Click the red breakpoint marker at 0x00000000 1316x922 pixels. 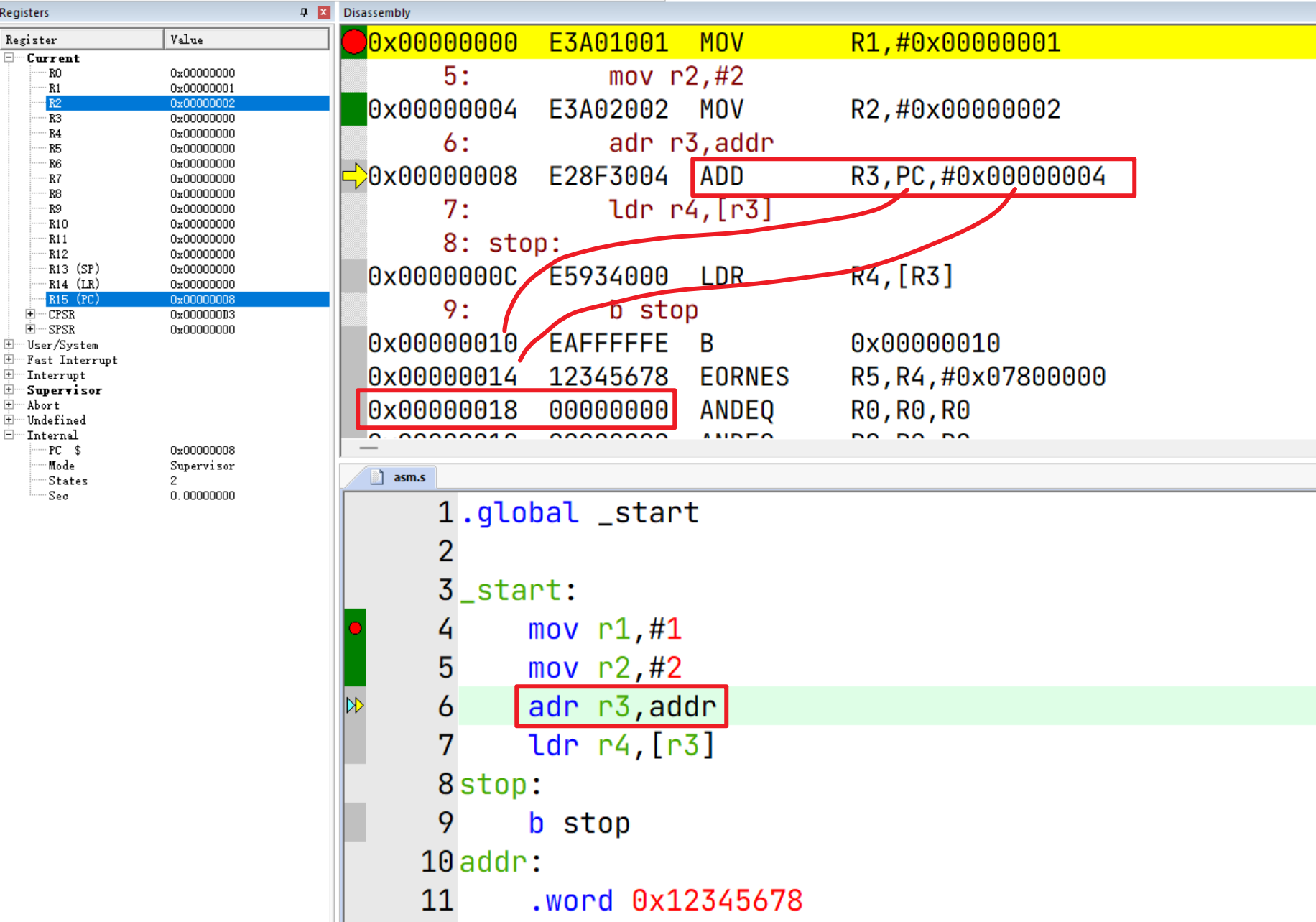[353, 42]
